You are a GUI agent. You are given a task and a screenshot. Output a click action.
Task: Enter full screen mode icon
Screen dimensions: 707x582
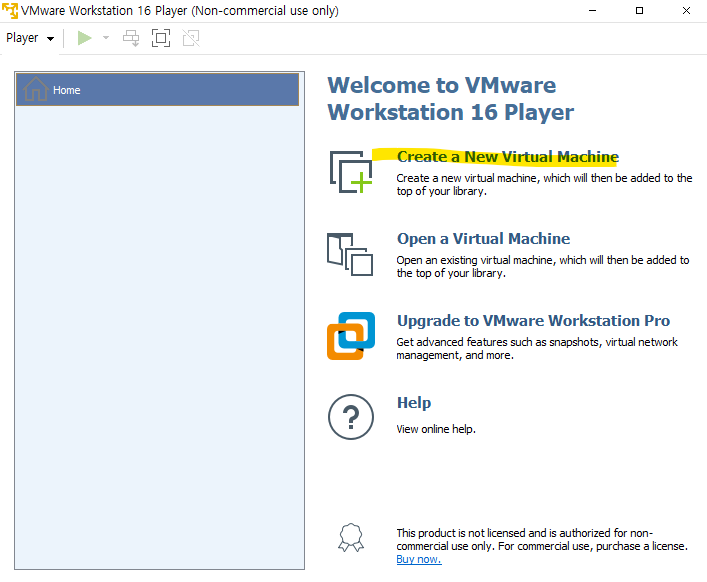161,38
